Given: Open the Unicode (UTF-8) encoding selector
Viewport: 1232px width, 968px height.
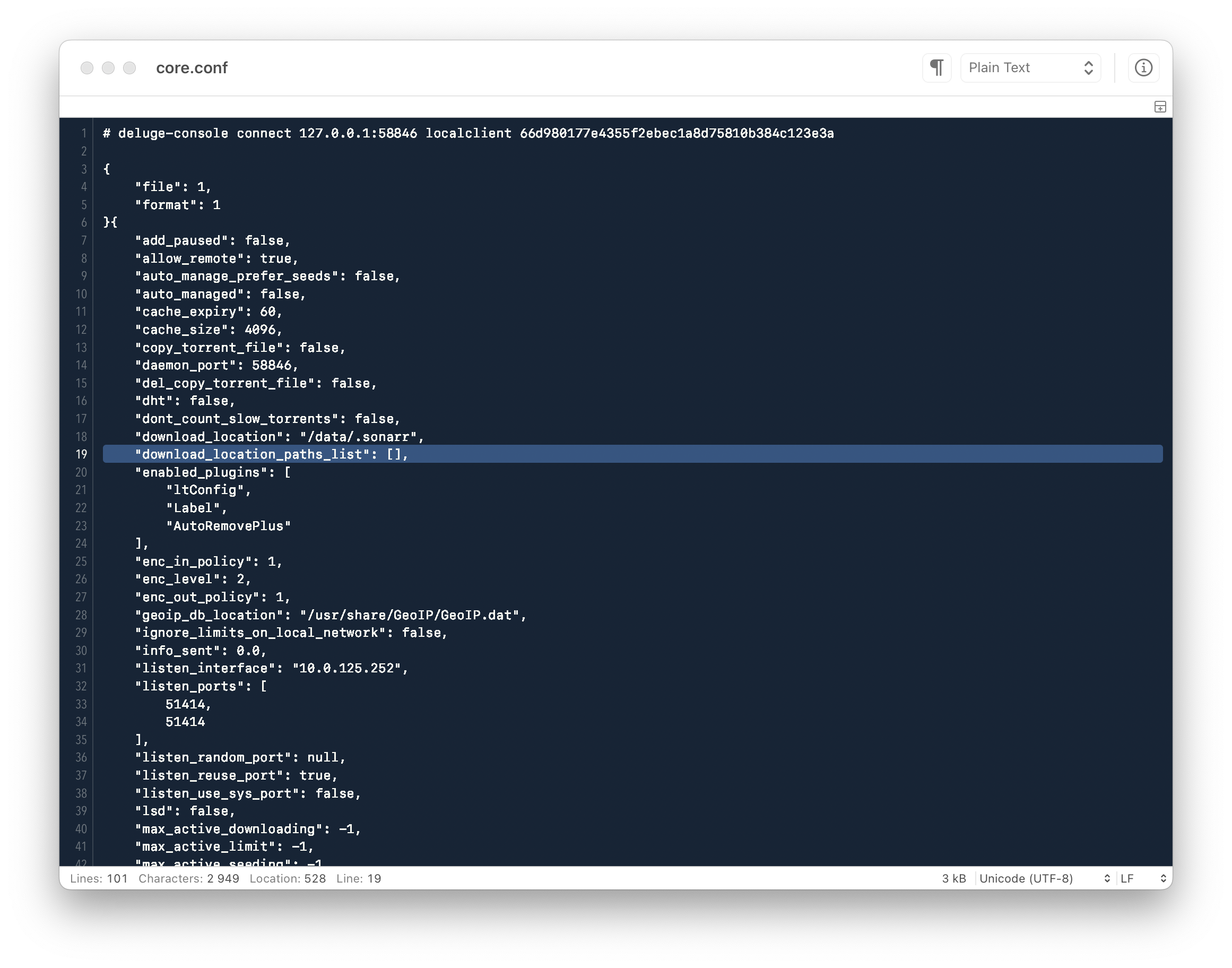Looking at the screenshot, I should [x=1043, y=878].
